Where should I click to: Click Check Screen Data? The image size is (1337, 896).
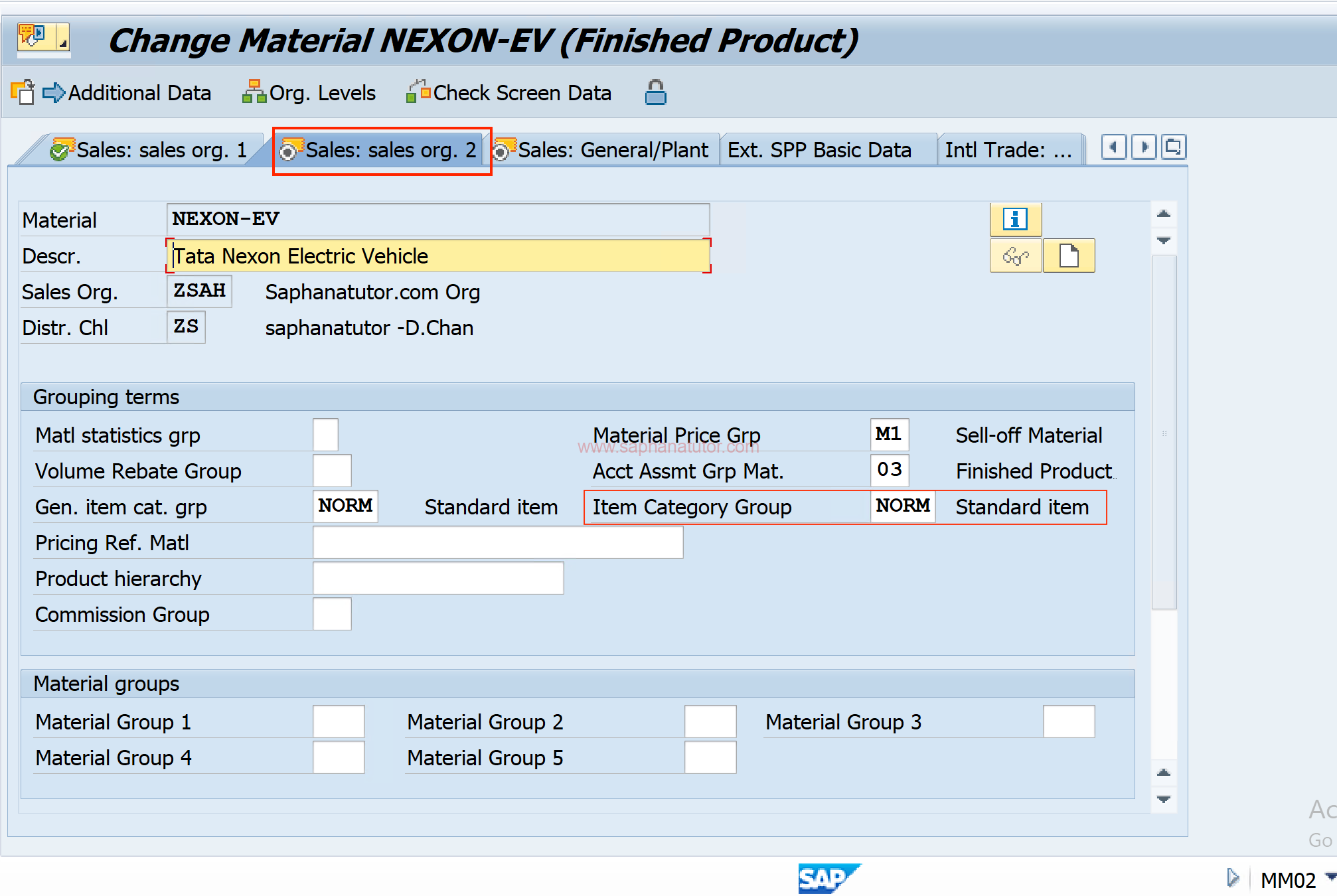pyautogui.click(x=509, y=92)
